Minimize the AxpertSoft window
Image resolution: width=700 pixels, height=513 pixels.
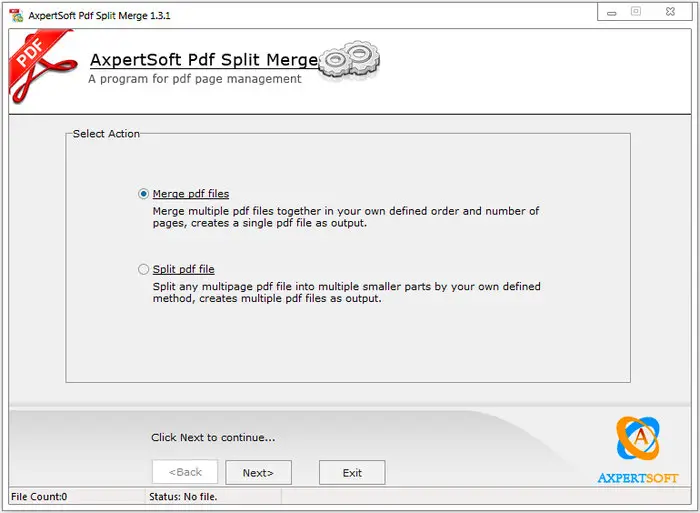click(612, 13)
